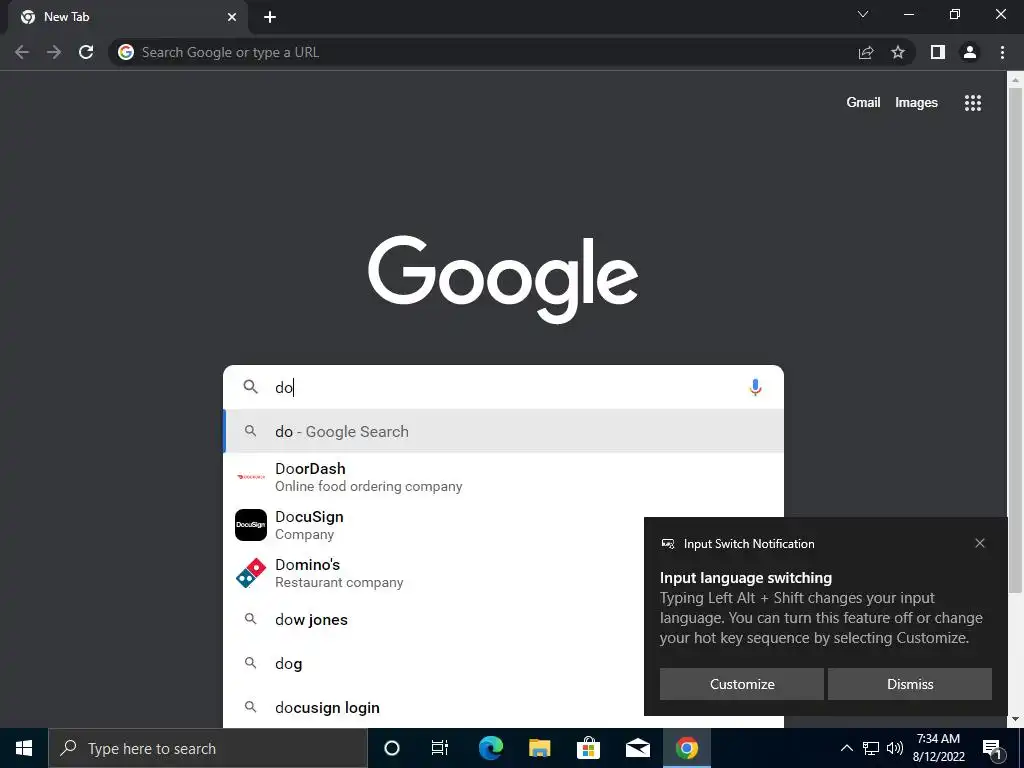Click the taskbar 'Type here to search' box
The width and height of the screenshot is (1024, 768).
208,748
